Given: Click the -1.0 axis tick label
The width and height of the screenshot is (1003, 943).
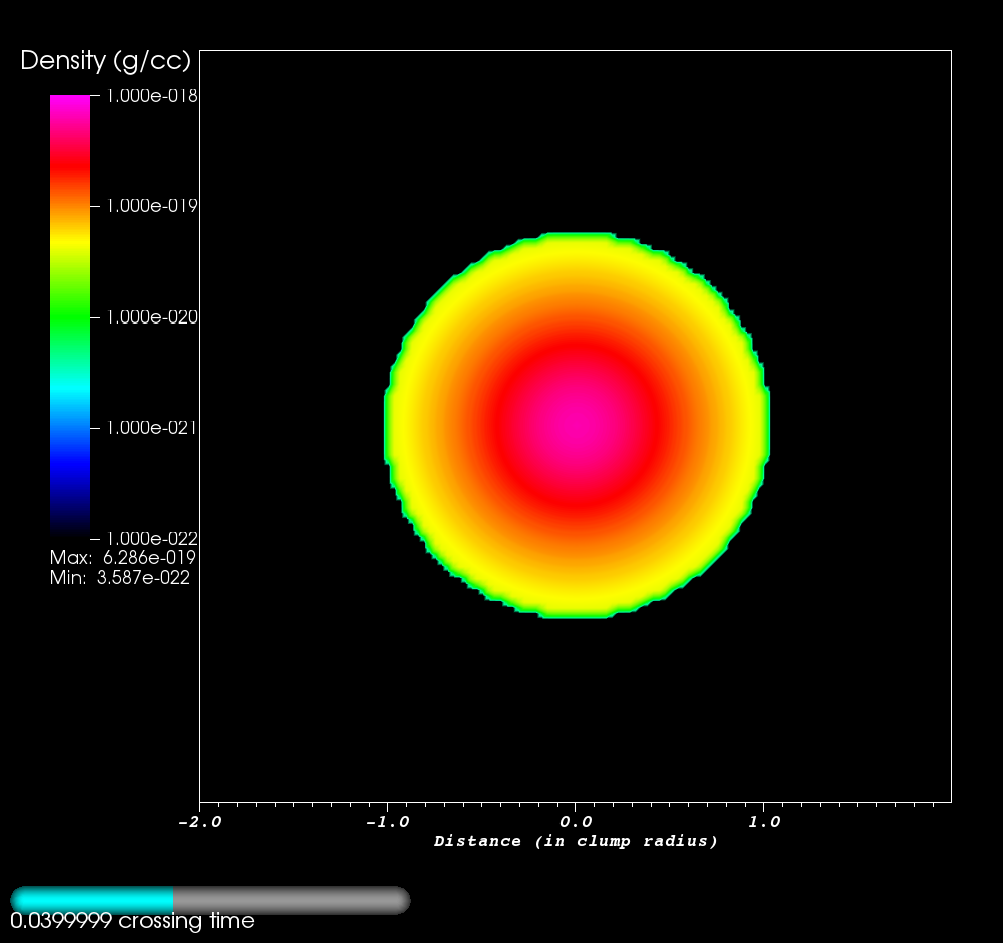Looking at the screenshot, I should click(x=388, y=822).
